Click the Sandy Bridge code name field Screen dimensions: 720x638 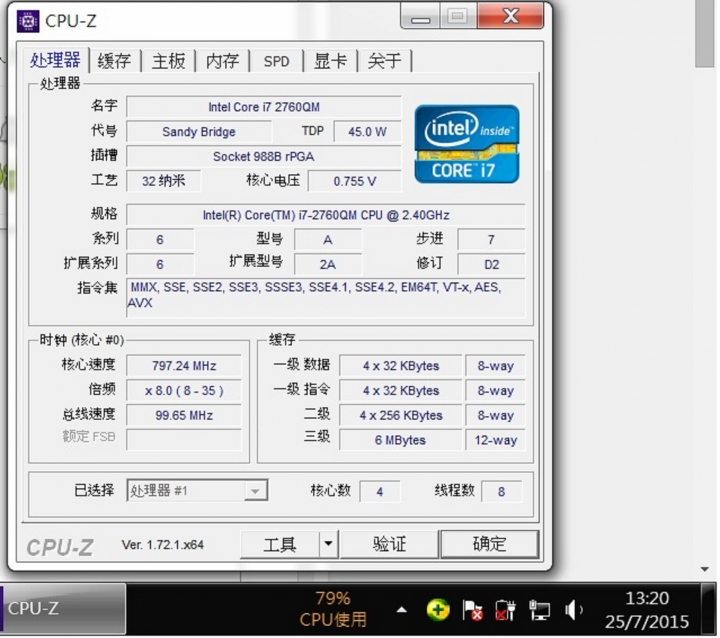(x=198, y=132)
